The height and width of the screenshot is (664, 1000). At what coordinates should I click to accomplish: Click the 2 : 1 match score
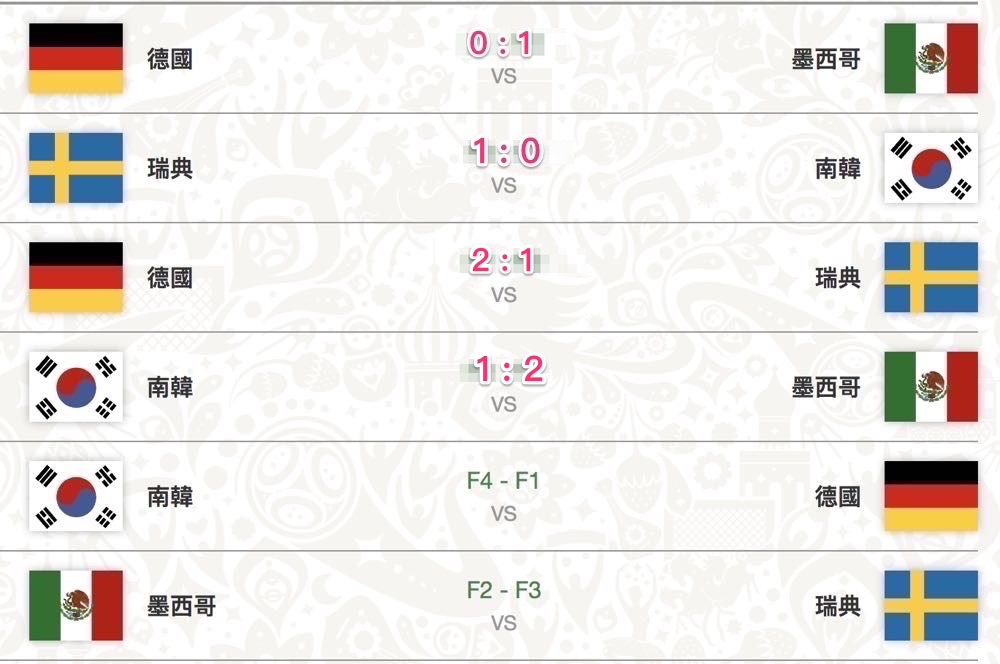tap(504, 263)
